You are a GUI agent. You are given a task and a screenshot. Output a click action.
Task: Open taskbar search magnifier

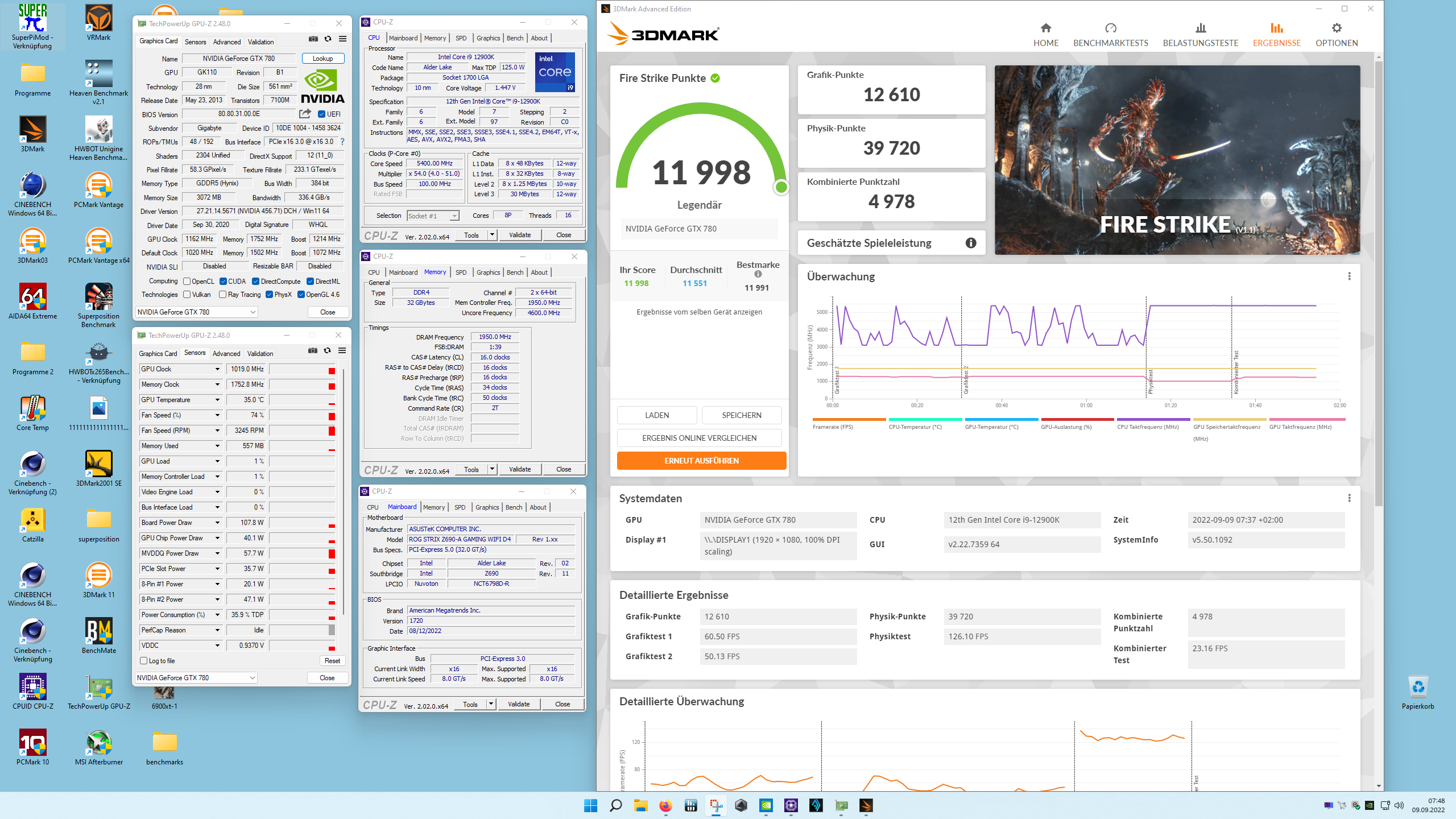tap(616, 805)
